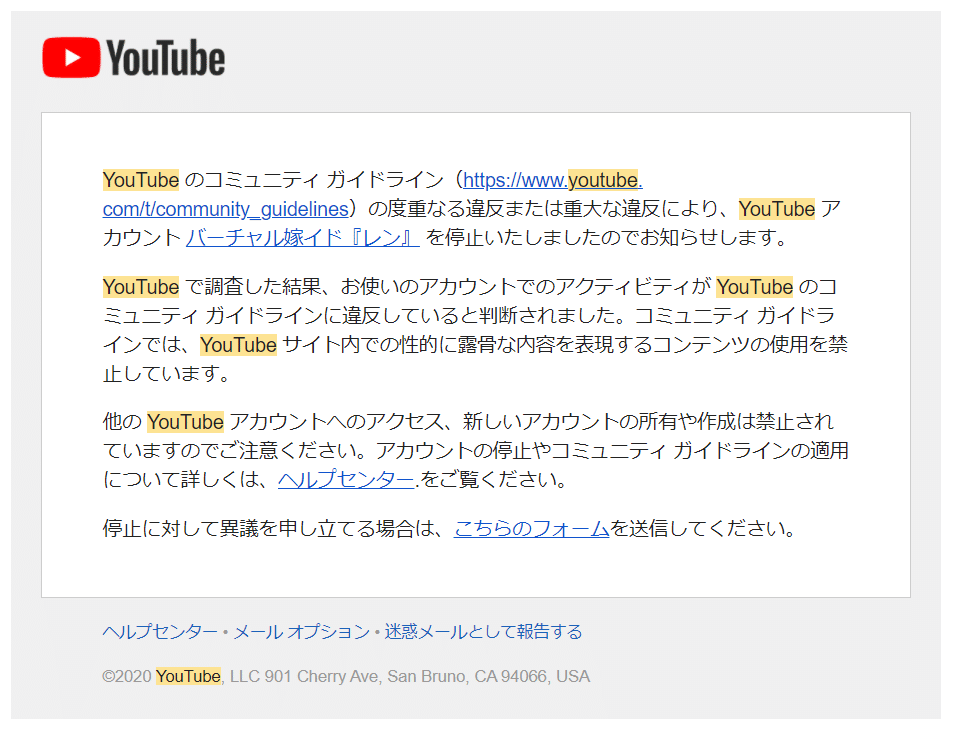Open the こちらのフォーム appeal link
Viewport: 957px width, 739px height.
[x=532, y=528]
